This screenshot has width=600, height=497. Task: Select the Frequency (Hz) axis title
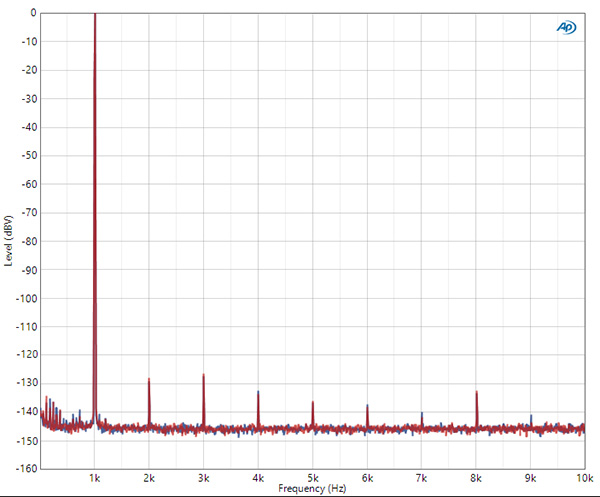coord(312,489)
